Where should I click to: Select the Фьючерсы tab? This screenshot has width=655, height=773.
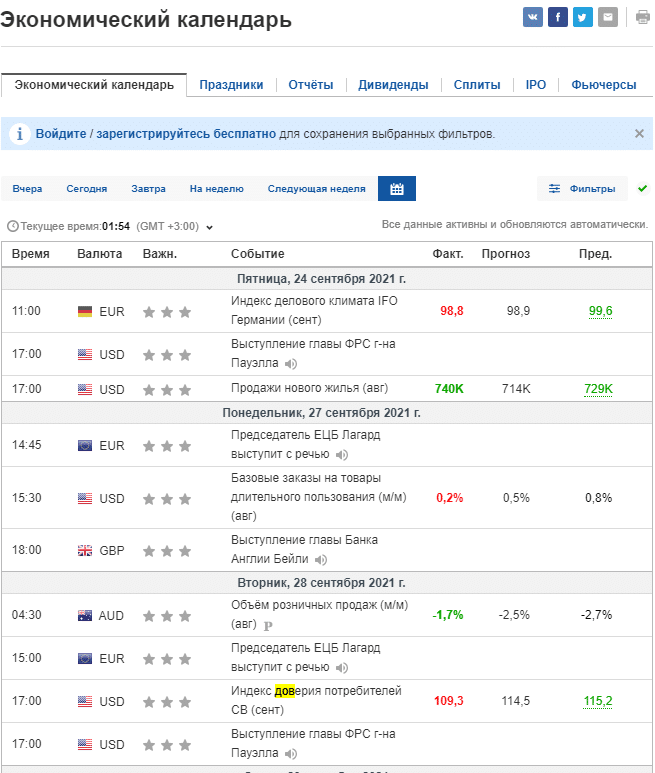click(x=603, y=85)
